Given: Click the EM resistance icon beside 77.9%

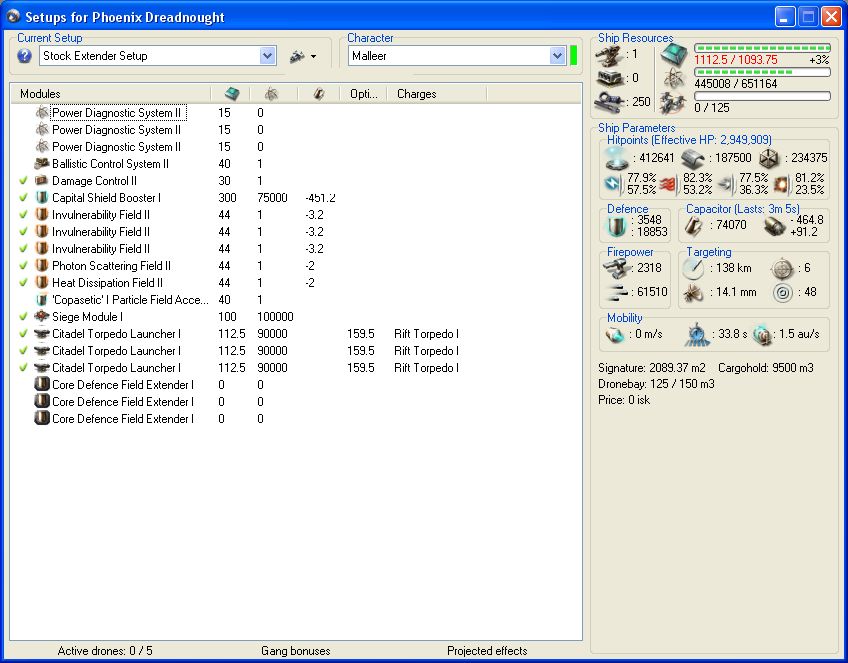Looking at the screenshot, I should 613,184.
